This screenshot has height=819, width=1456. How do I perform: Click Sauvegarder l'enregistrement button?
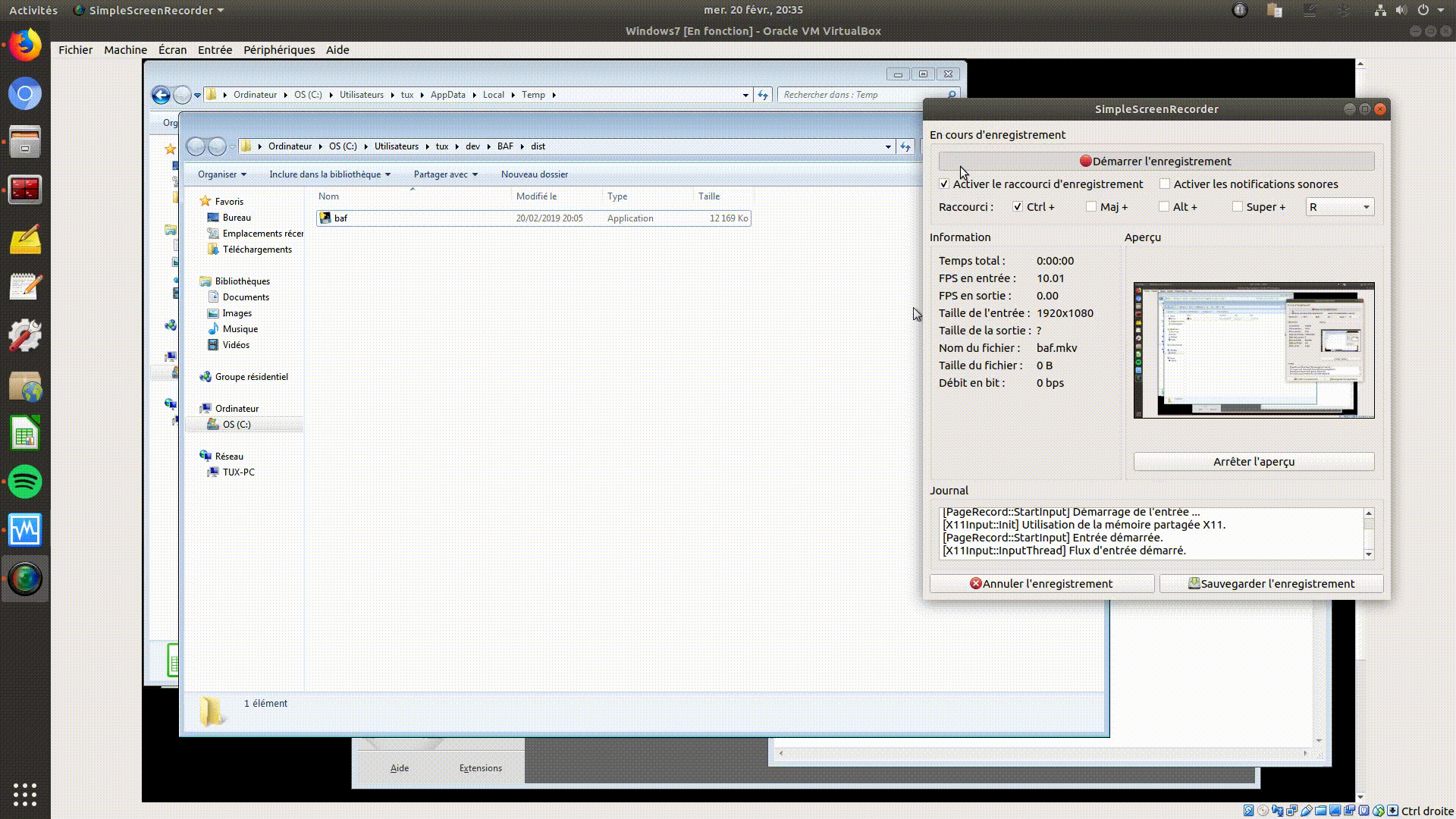pos(1272,584)
